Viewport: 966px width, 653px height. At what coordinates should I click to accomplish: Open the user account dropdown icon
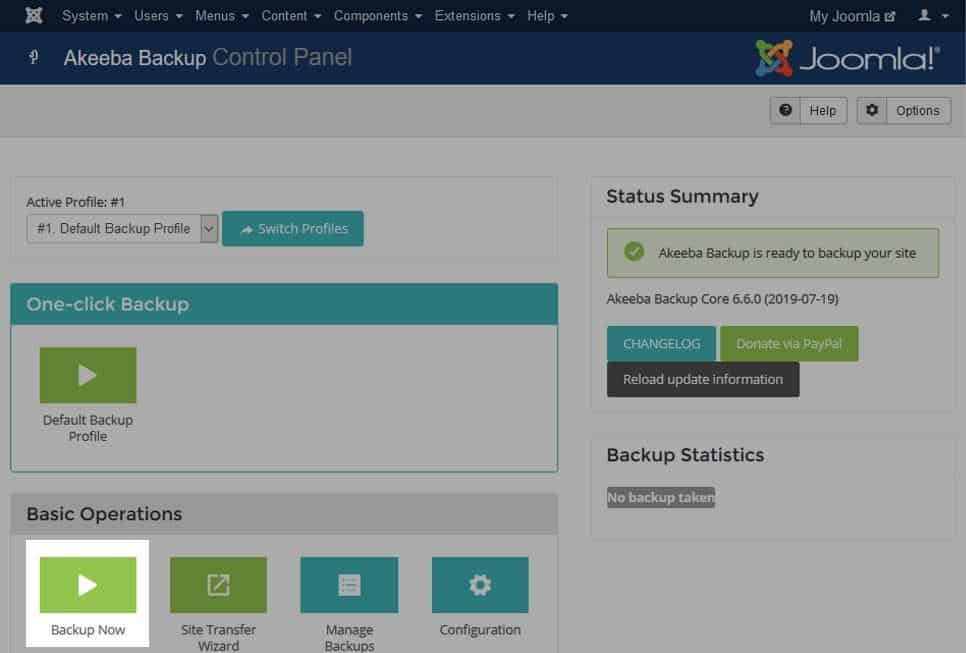[933, 15]
